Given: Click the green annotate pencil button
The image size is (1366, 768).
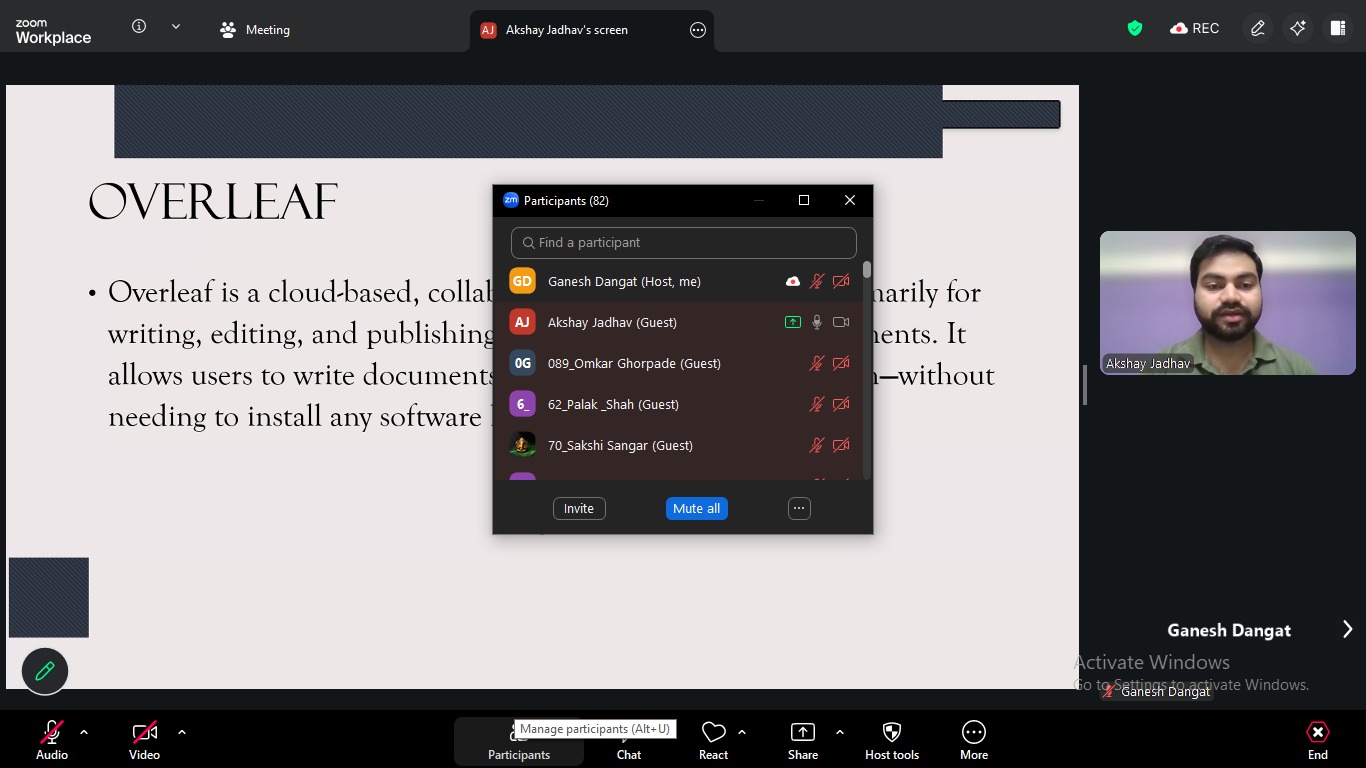Looking at the screenshot, I should [45, 671].
